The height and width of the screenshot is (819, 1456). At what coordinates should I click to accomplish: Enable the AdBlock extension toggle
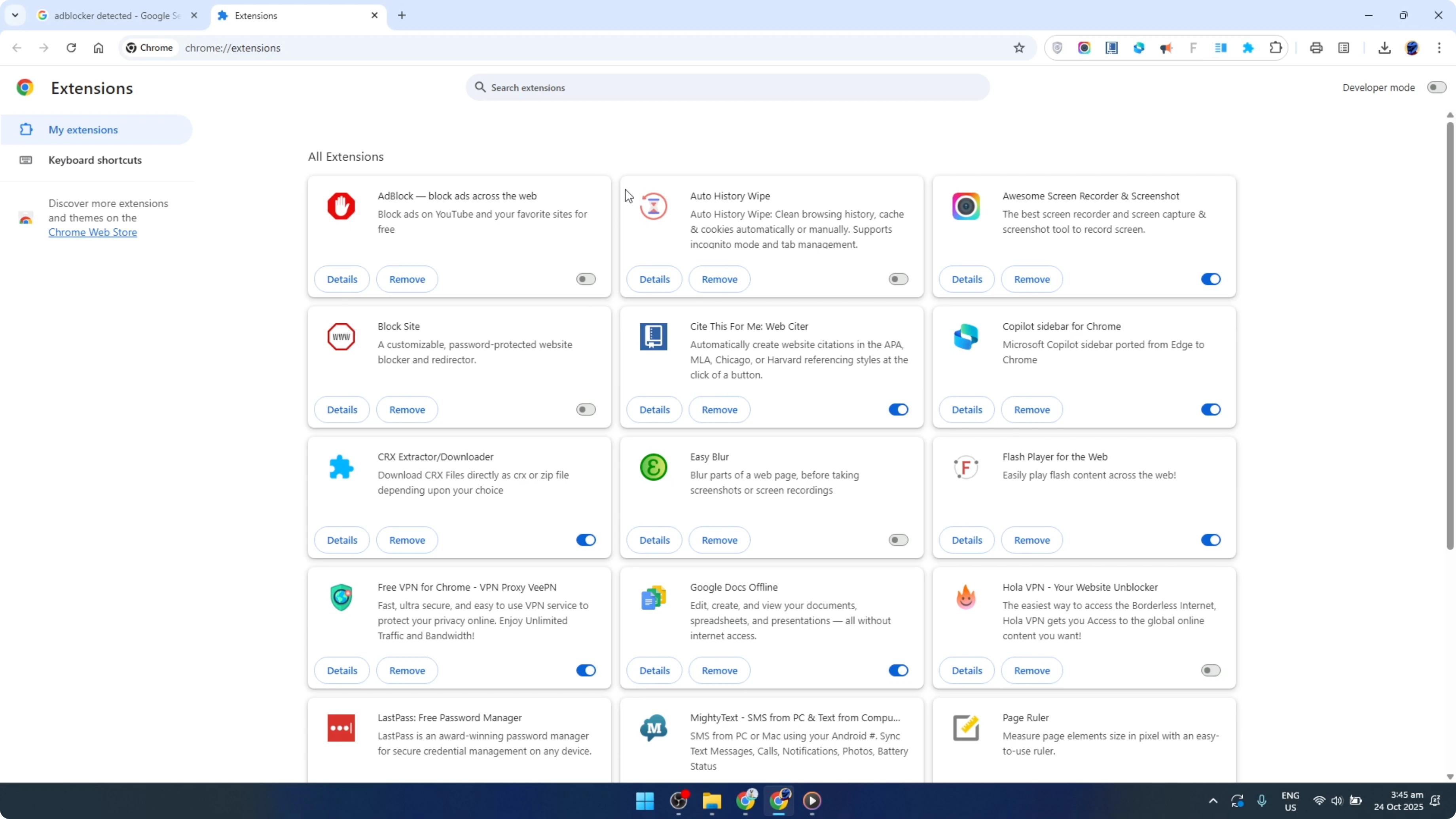pos(586,279)
